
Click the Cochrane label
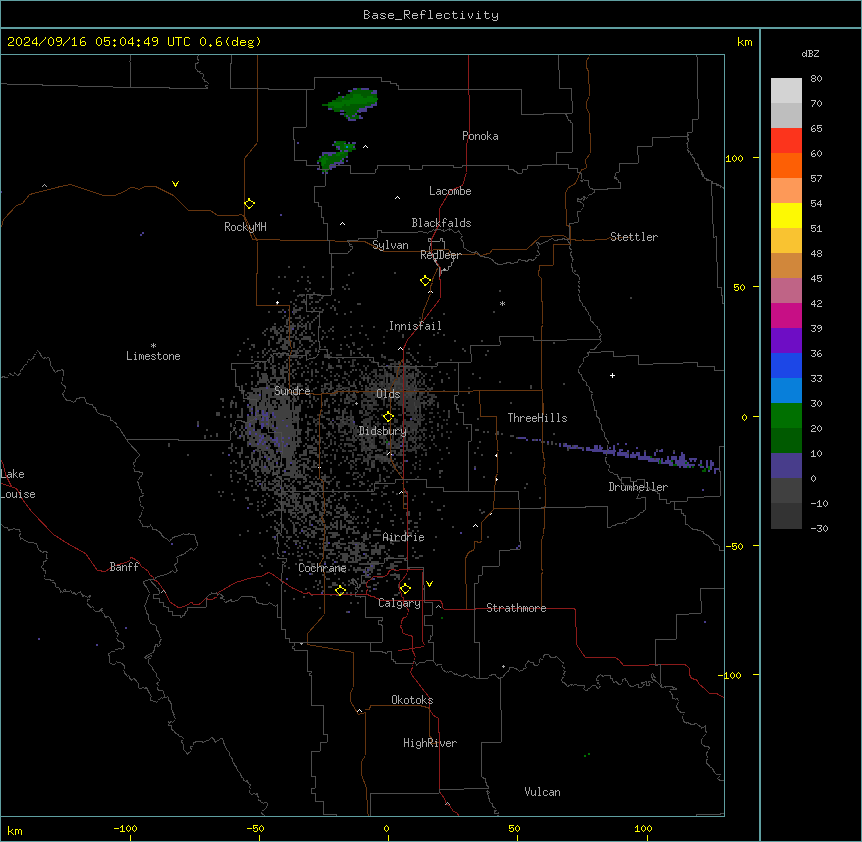click(322, 568)
